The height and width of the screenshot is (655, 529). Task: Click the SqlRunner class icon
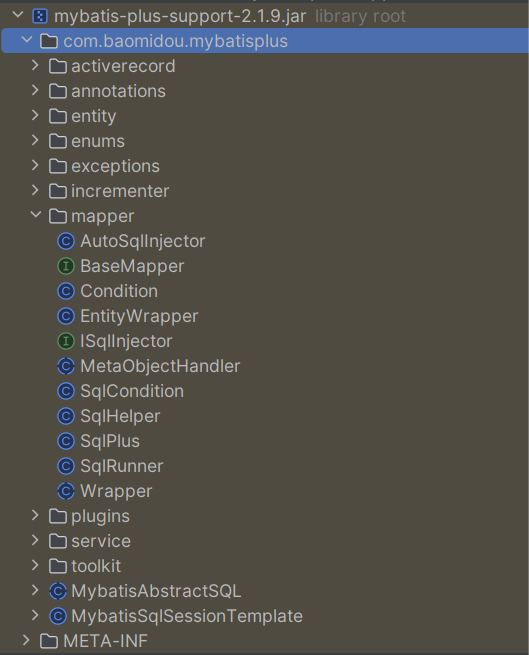point(66,466)
